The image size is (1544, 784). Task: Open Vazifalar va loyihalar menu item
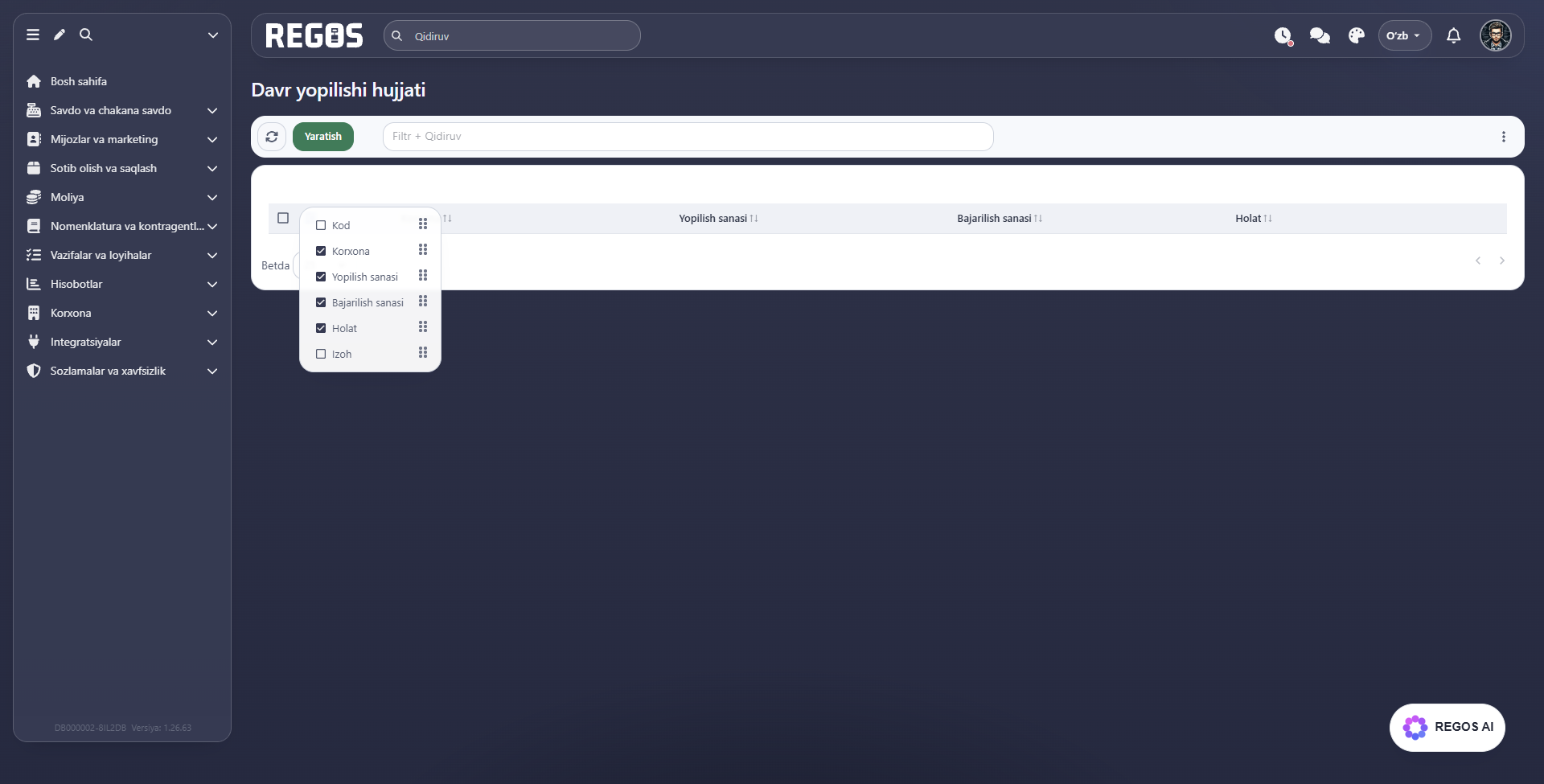click(122, 255)
